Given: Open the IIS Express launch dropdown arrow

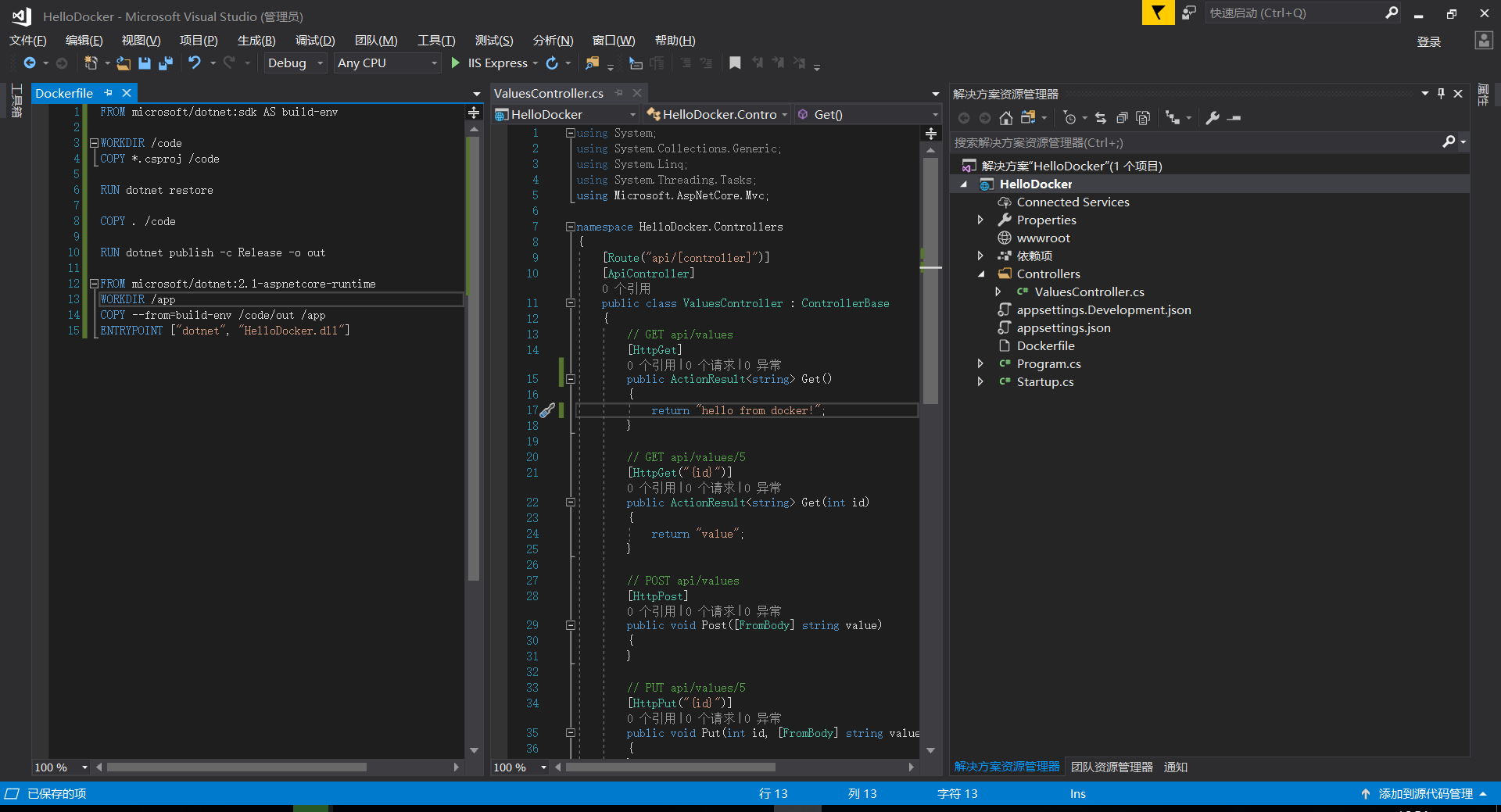Looking at the screenshot, I should (x=536, y=63).
